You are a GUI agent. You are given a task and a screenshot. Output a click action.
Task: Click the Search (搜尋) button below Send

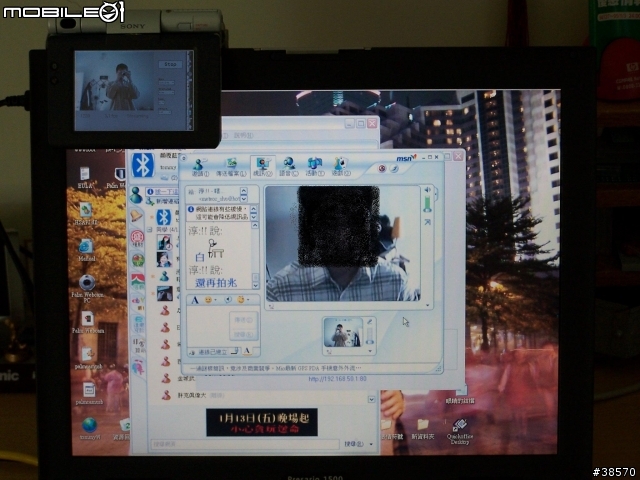tap(243, 335)
